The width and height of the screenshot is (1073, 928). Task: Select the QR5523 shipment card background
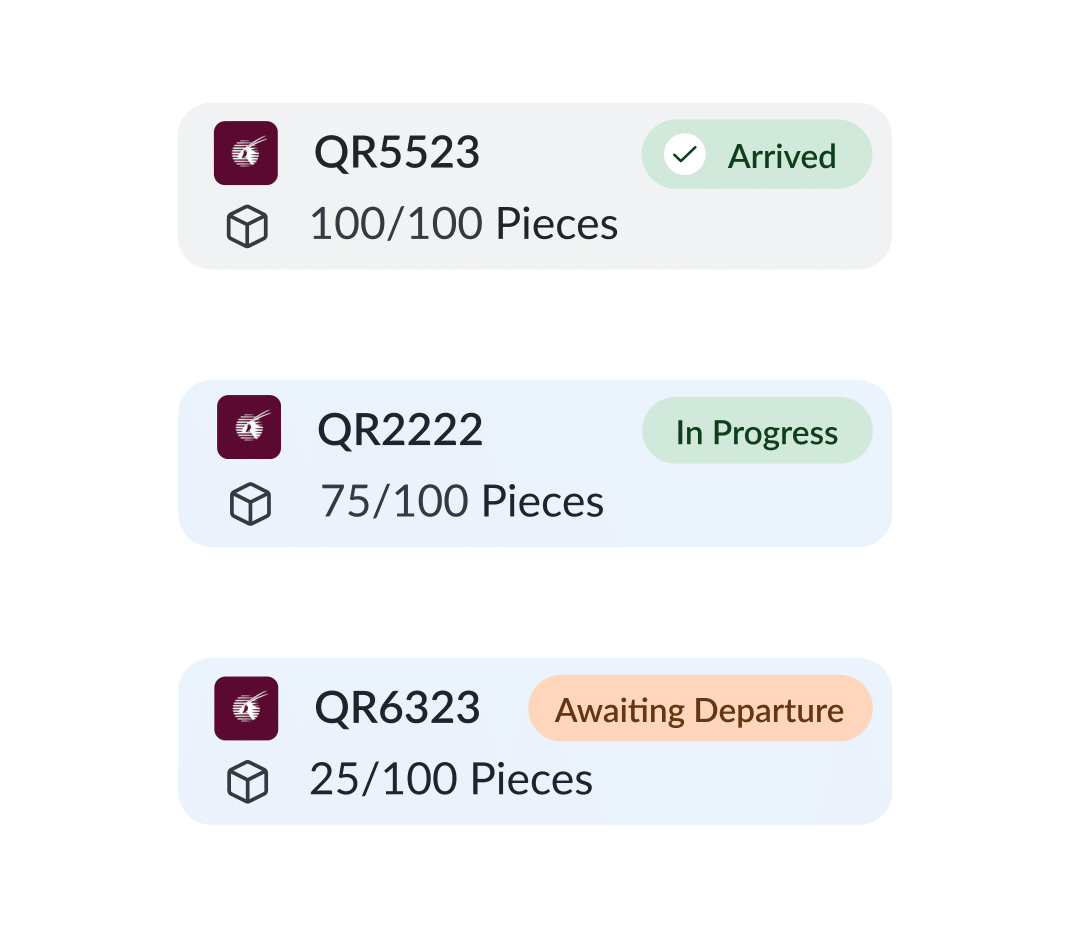[535, 186]
